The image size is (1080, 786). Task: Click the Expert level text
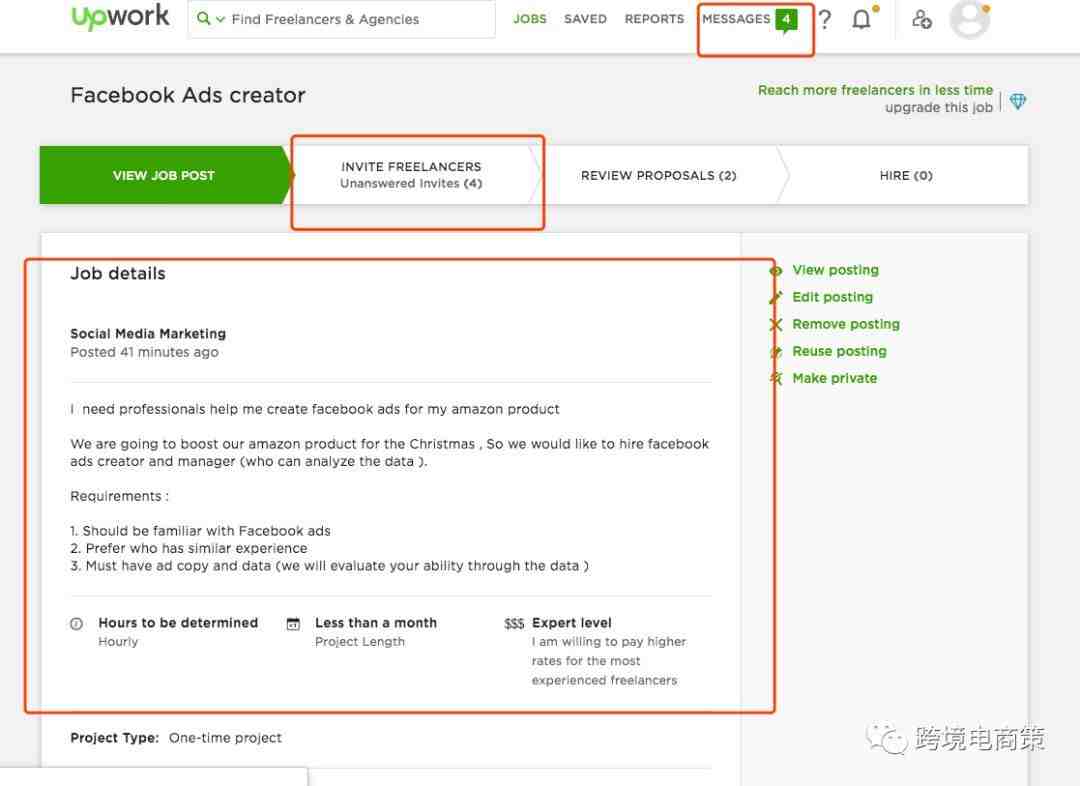[572, 623]
